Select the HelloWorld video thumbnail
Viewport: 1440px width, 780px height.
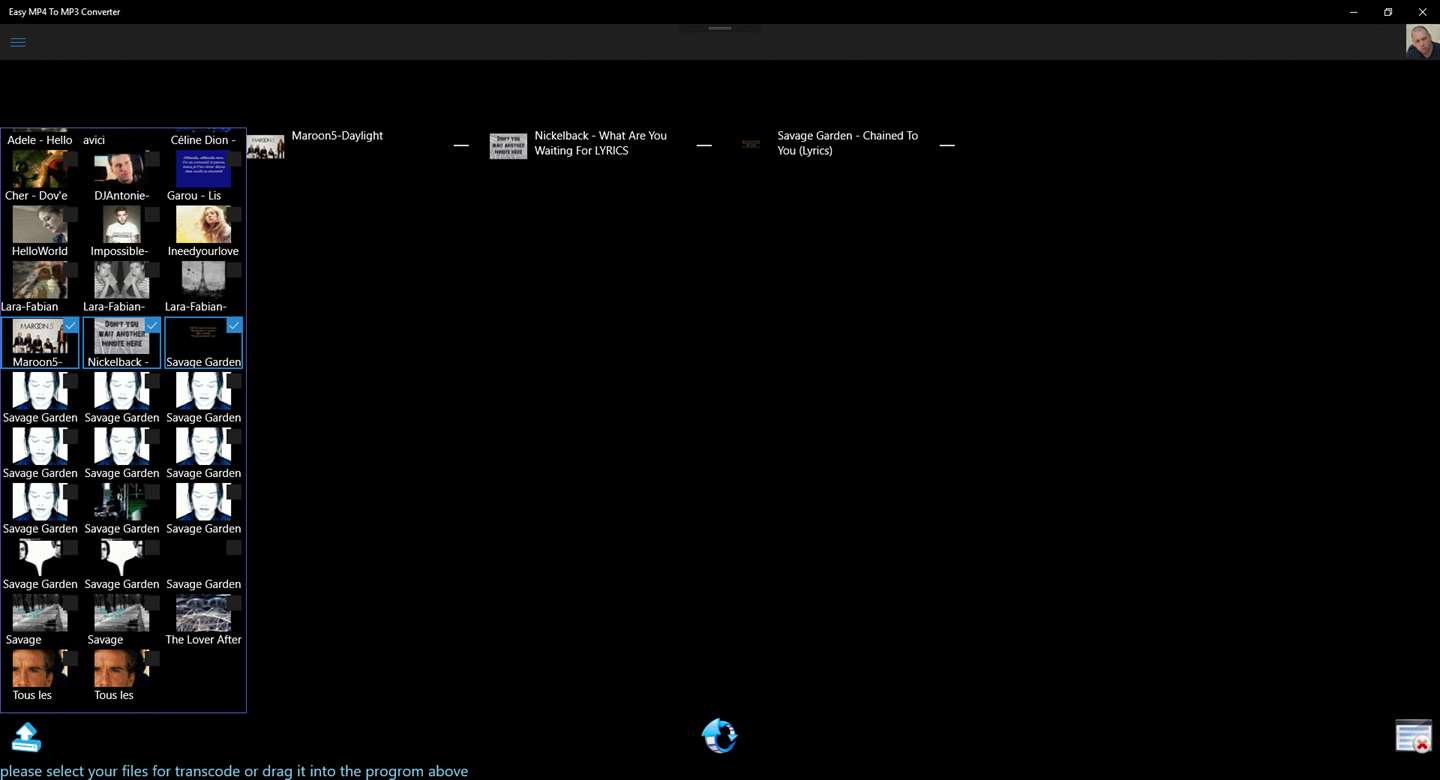[39, 224]
